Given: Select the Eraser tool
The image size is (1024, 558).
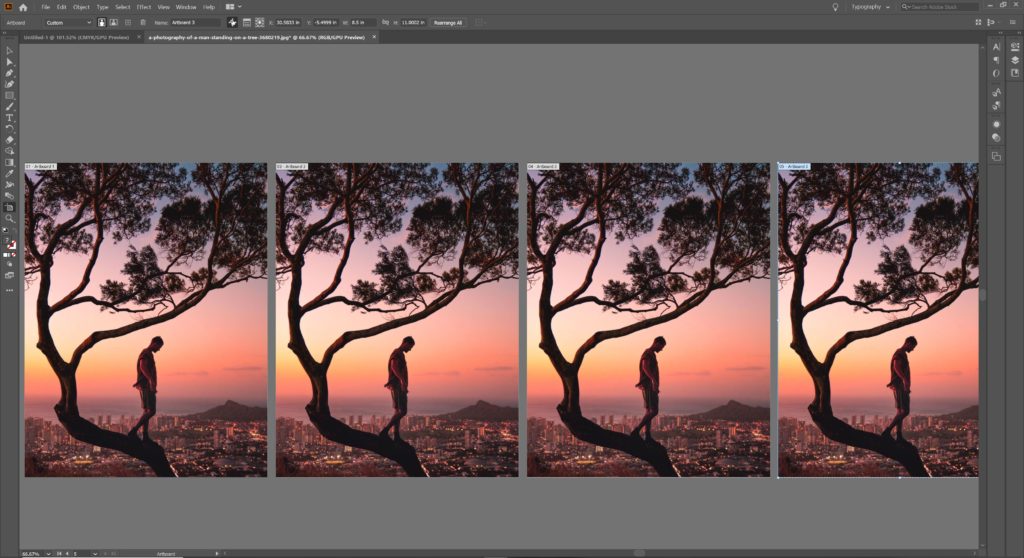Looking at the screenshot, I should coord(10,140).
